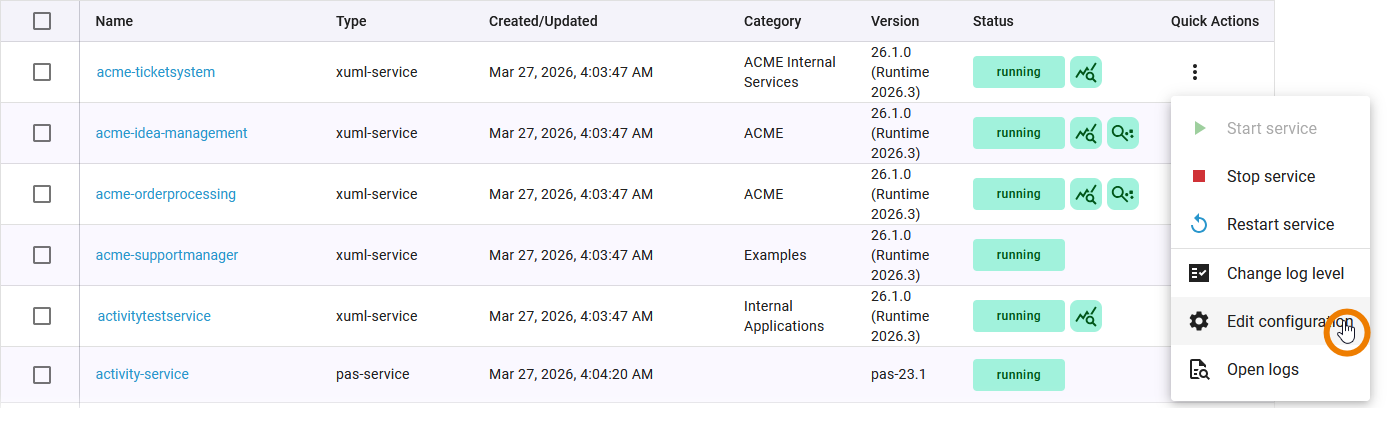
Task: Tick the activity-service row checkbox
Action: pos(42,375)
